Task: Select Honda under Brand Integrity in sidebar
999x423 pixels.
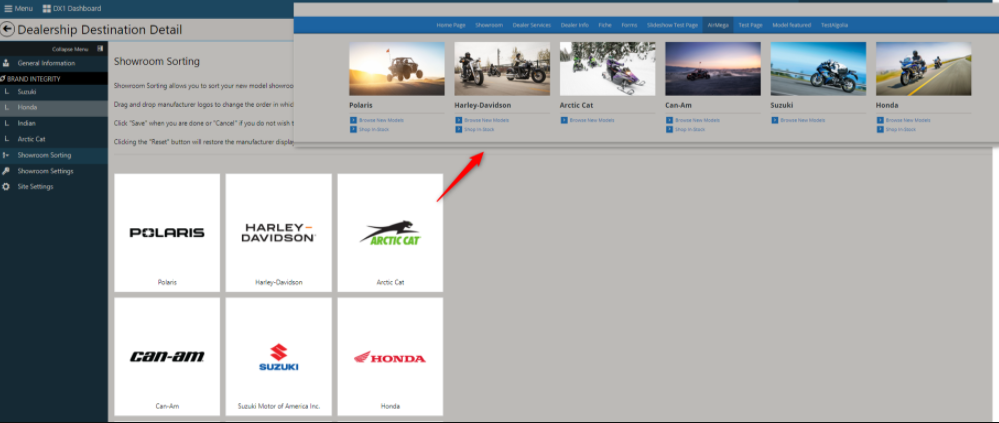Action: point(54,108)
